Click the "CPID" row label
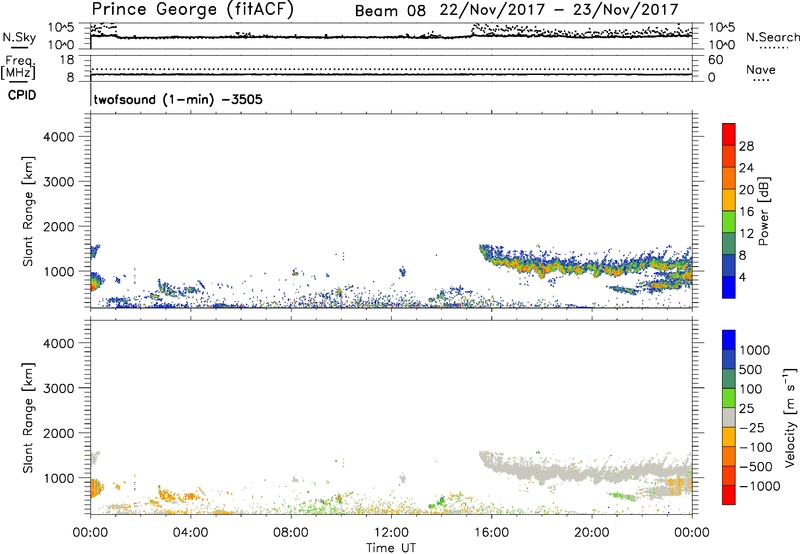The height and width of the screenshot is (554, 800). (22, 95)
